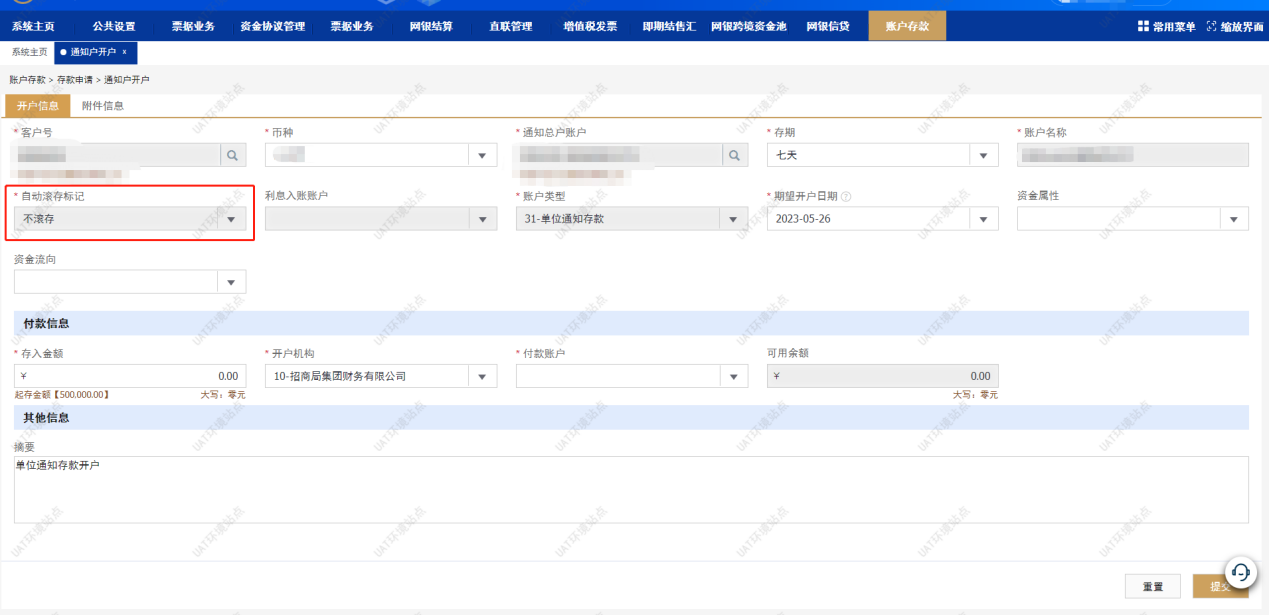This screenshot has height=615, width=1269.
Task: Open the 存期 dropdown showing 七天
Action: 985,155
